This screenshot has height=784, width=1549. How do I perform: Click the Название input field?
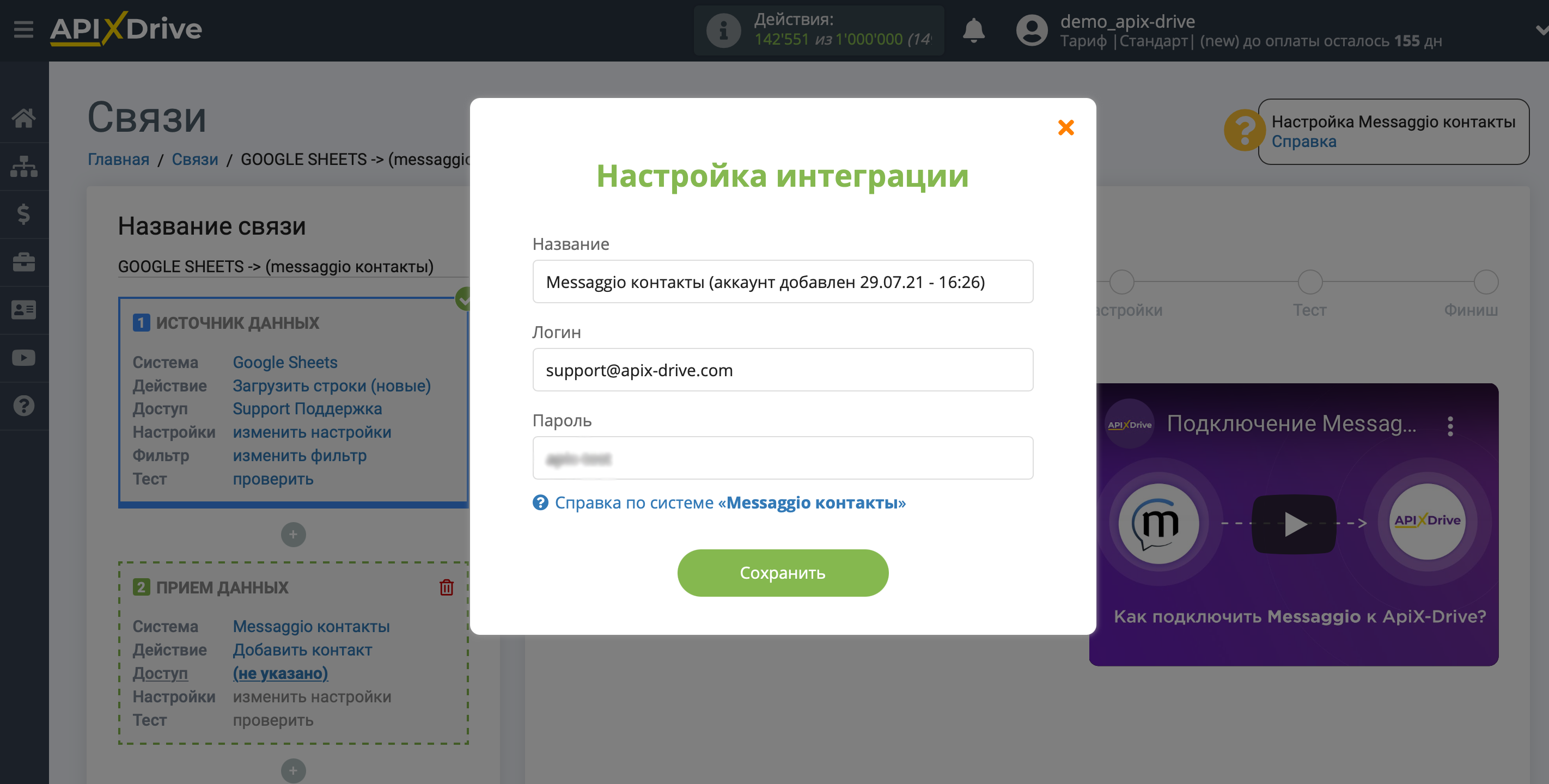(782, 281)
